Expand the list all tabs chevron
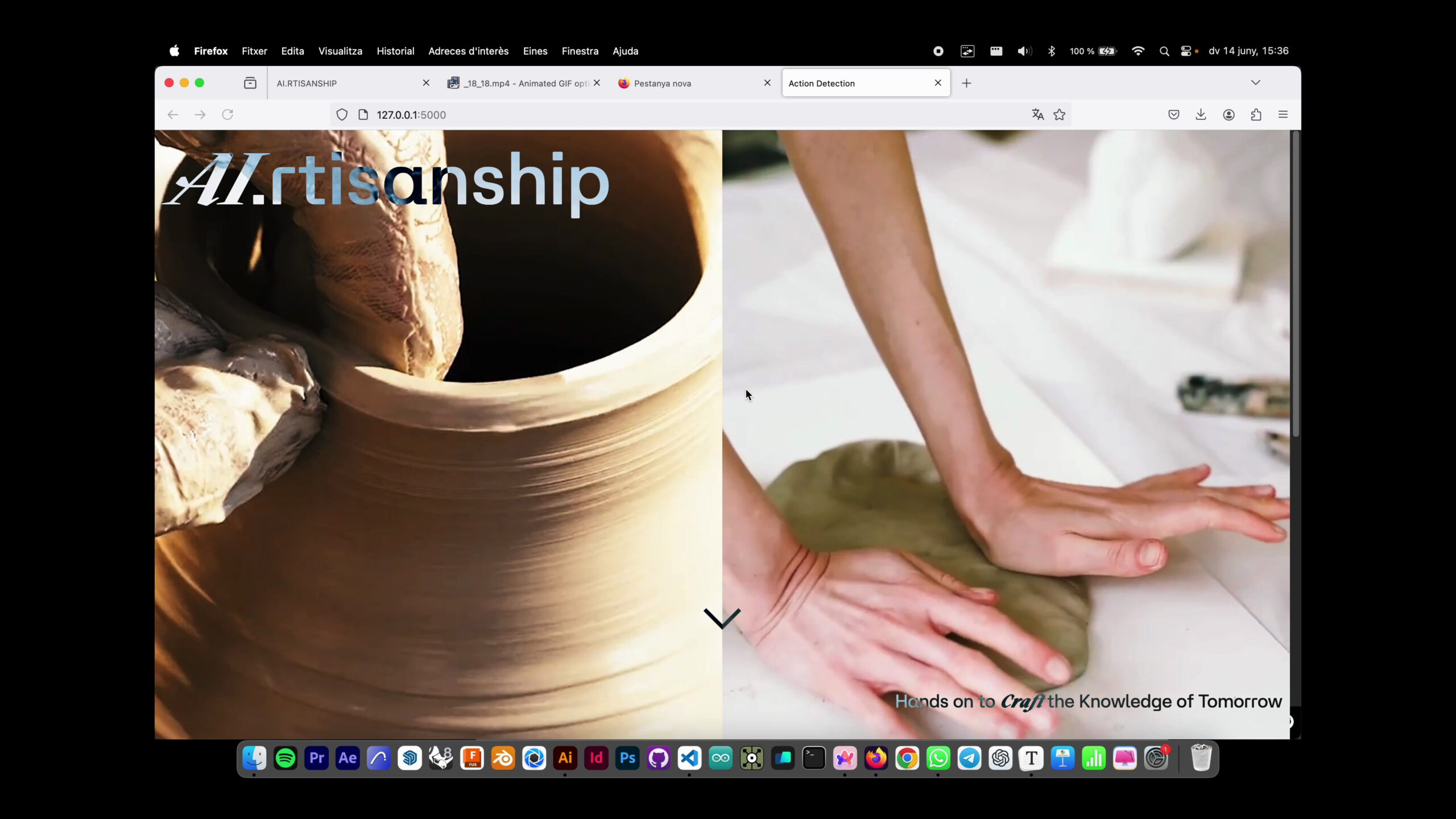 (1255, 83)
